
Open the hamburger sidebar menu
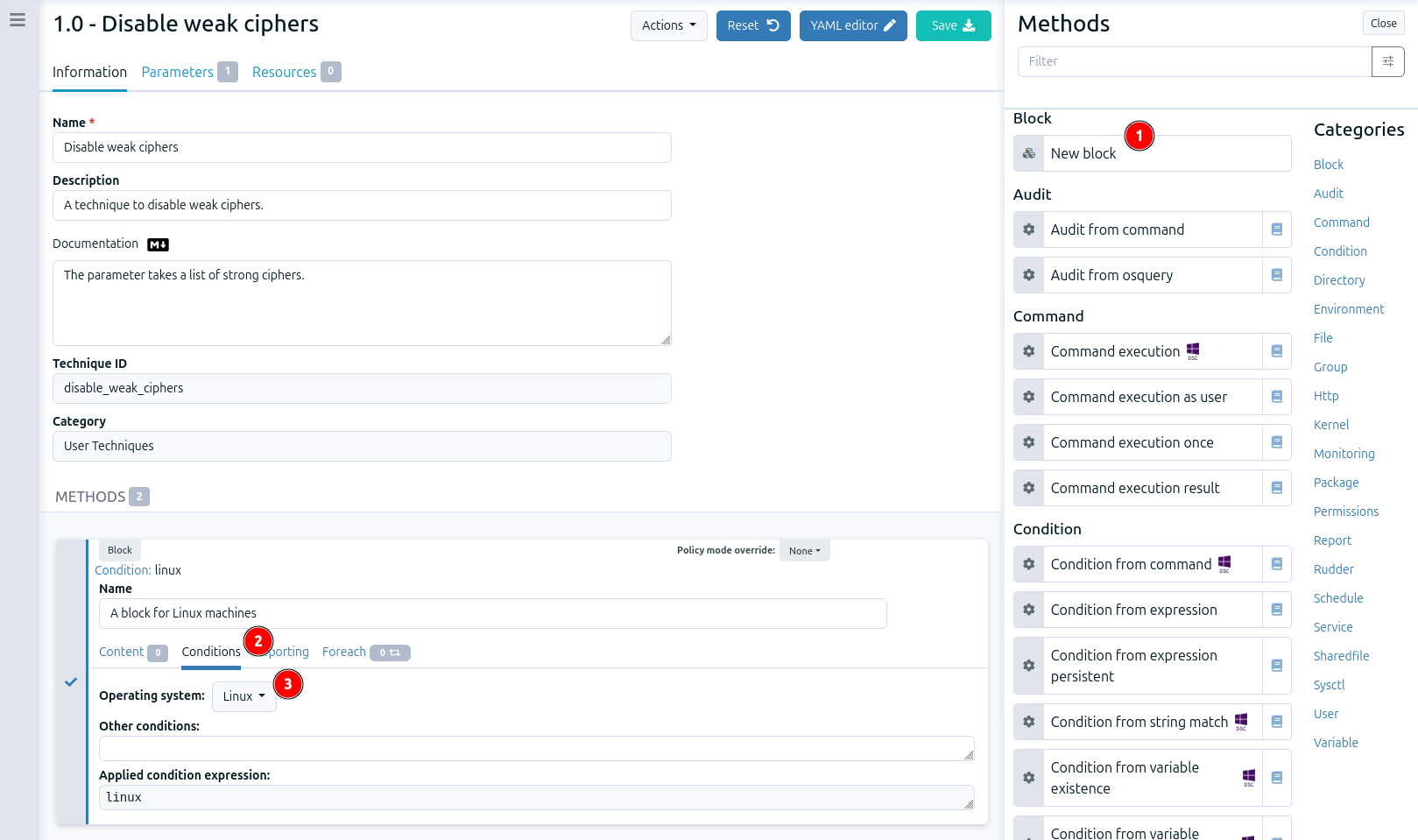pyautogui.click(x=18, y=20)
